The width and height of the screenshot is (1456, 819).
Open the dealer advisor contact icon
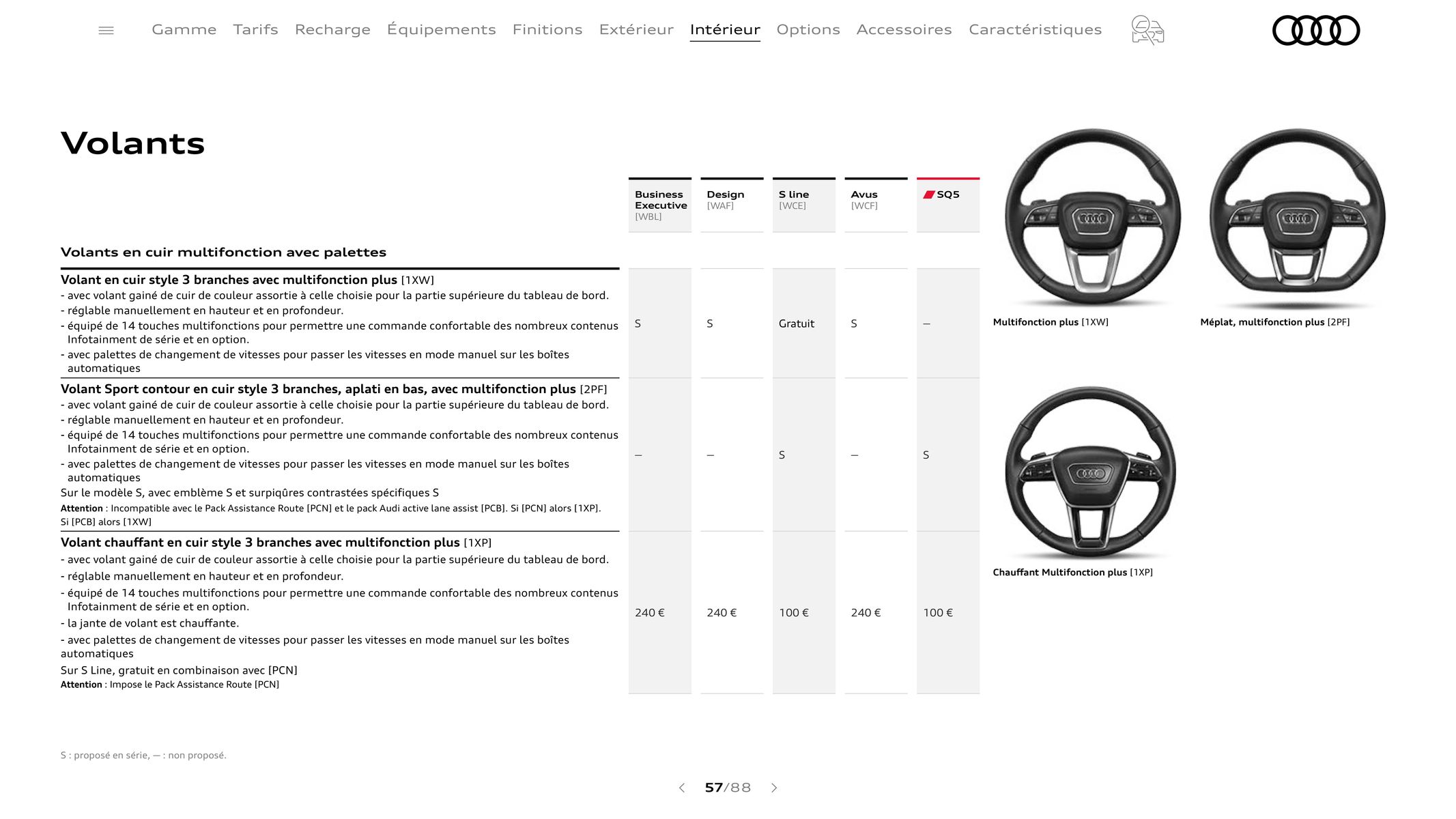click(x=1147, y=30)
